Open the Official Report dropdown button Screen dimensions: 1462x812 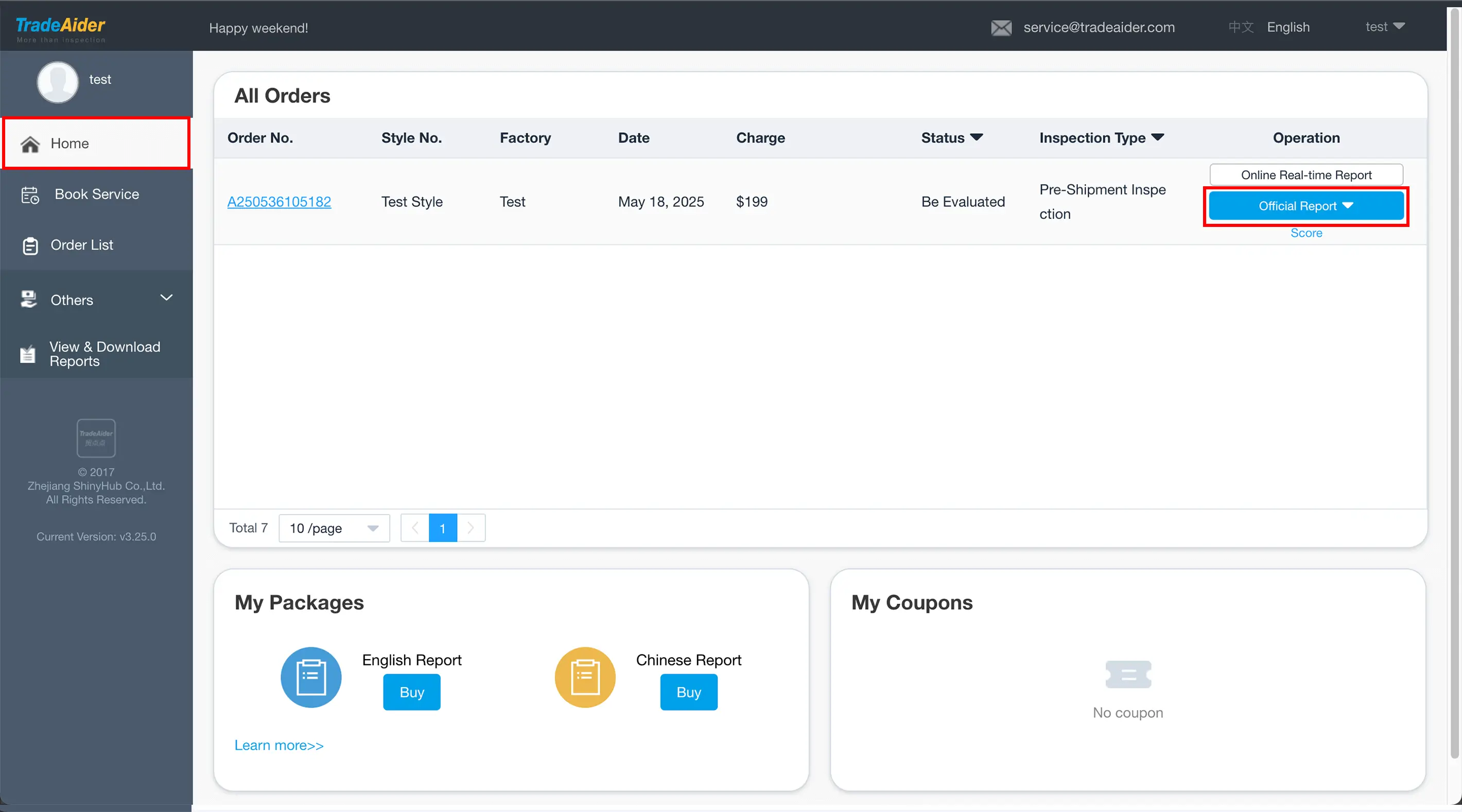point(1306,206)
